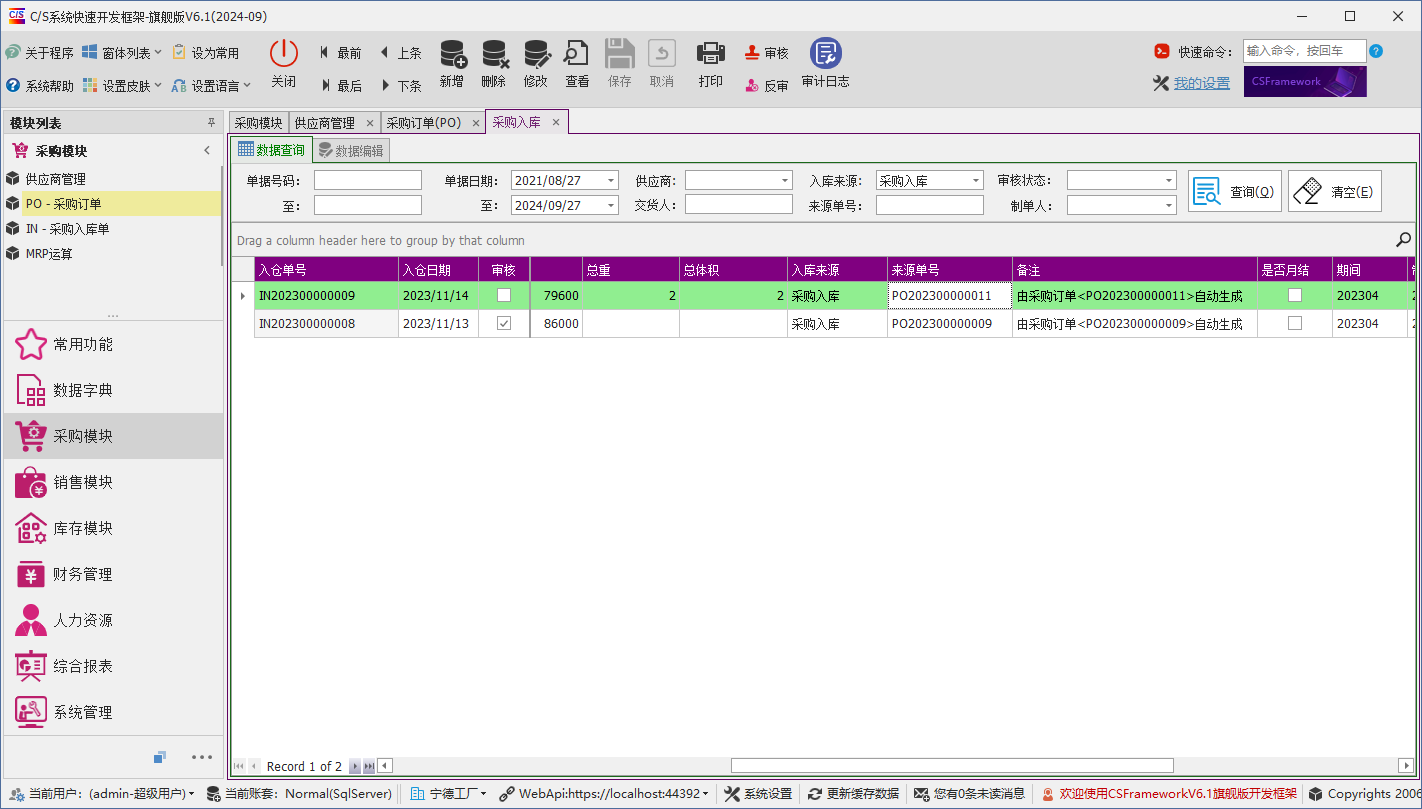Viewport: 1422px width, 809px height.
Task: Select IN - 采购入库单 in module list
Action: pos(113,229)
